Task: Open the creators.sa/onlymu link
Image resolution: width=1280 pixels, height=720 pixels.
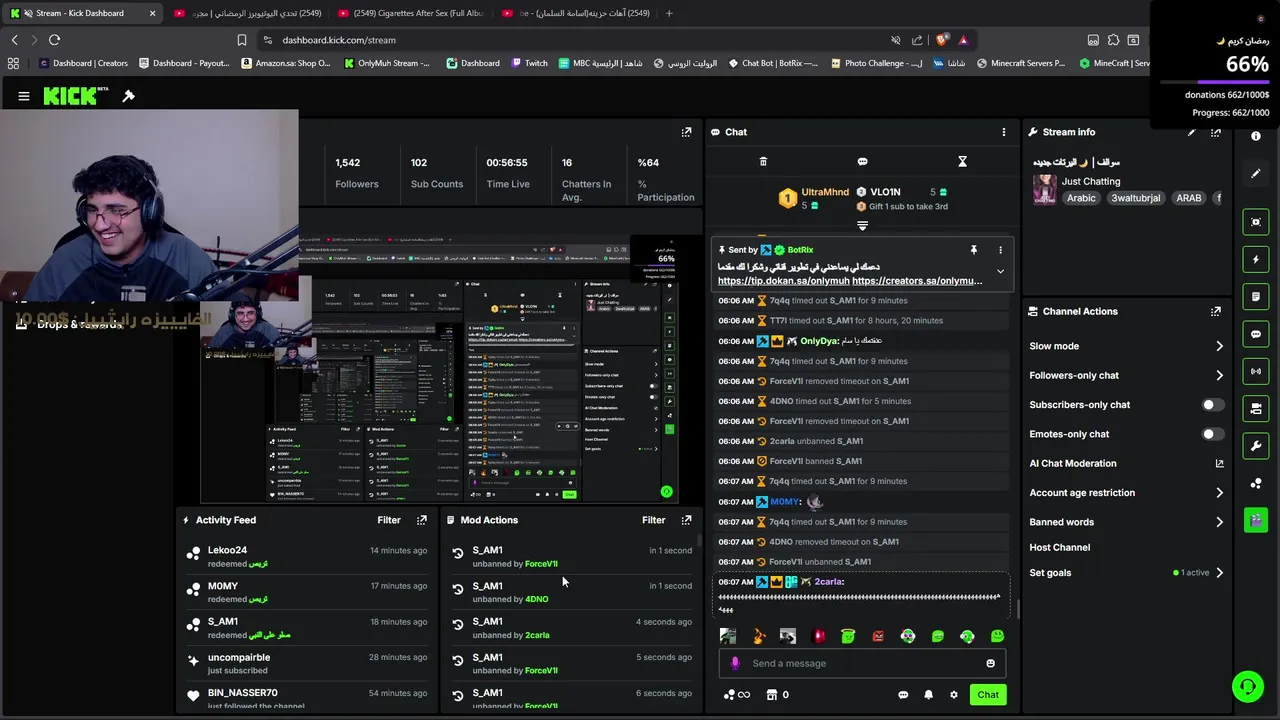Action: [917, 281]
